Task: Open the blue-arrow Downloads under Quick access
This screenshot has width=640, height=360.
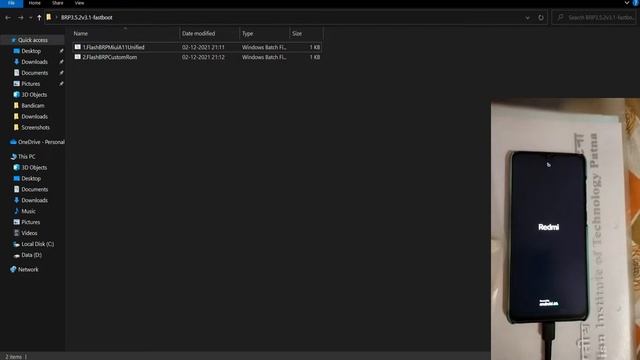Action: click(x=34, y=62)
